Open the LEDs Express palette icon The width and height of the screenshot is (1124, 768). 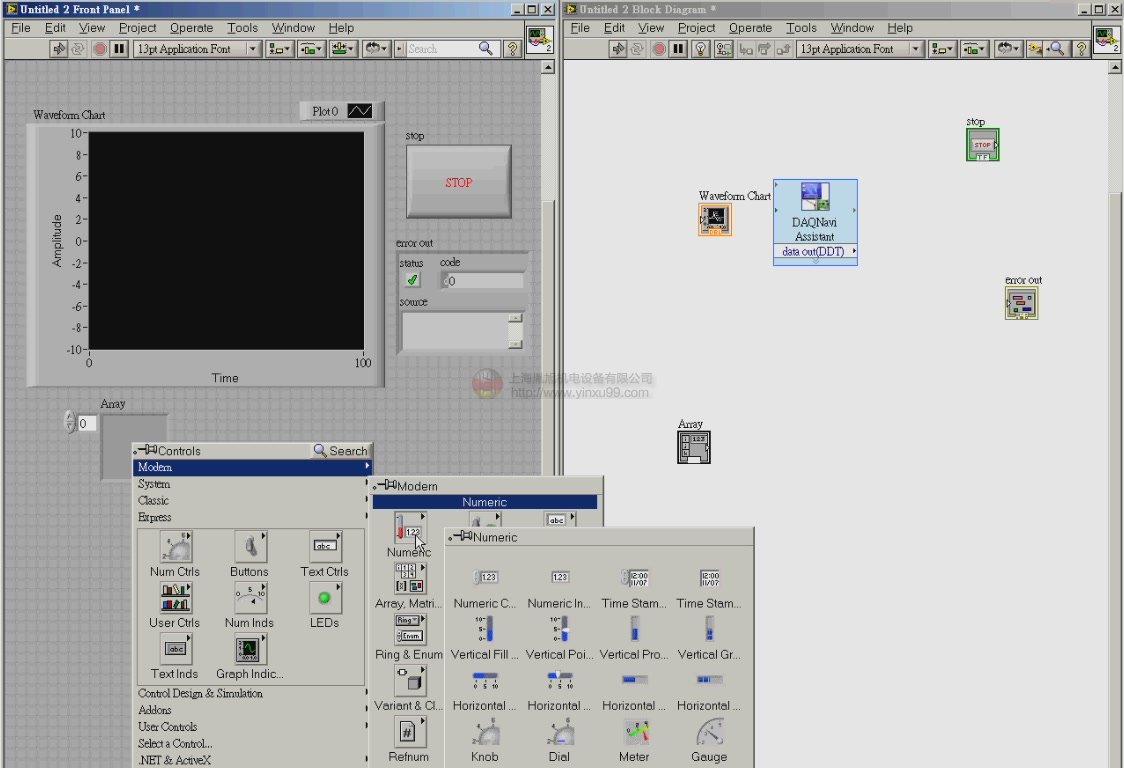click(x=324, y=599)
